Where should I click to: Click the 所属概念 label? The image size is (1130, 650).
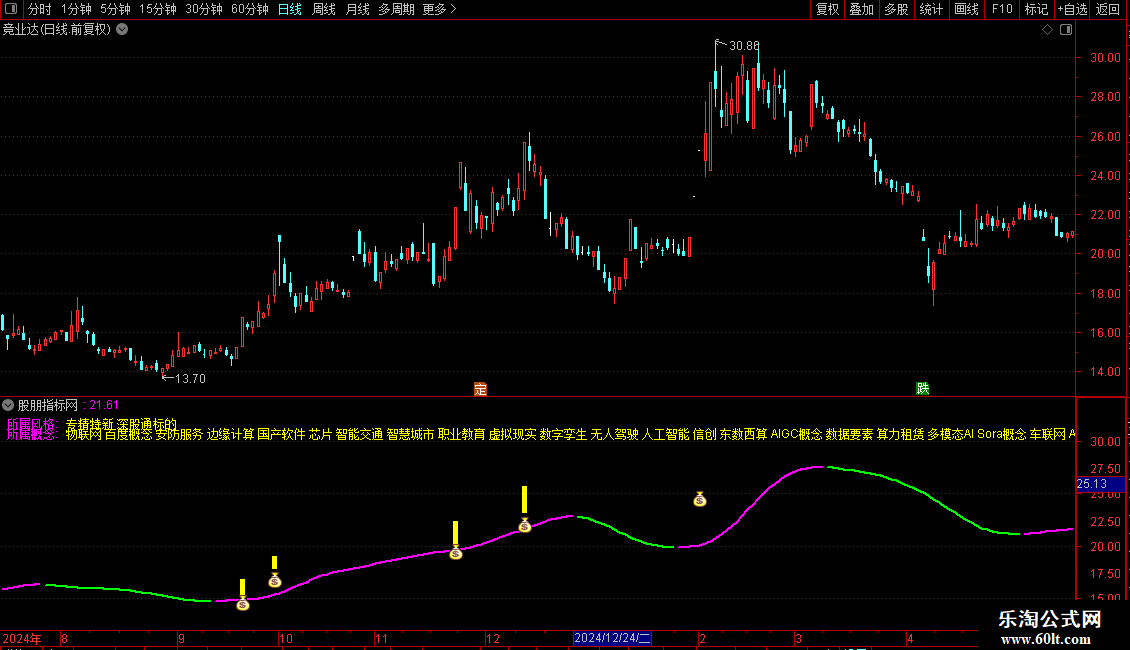point(31,435)
